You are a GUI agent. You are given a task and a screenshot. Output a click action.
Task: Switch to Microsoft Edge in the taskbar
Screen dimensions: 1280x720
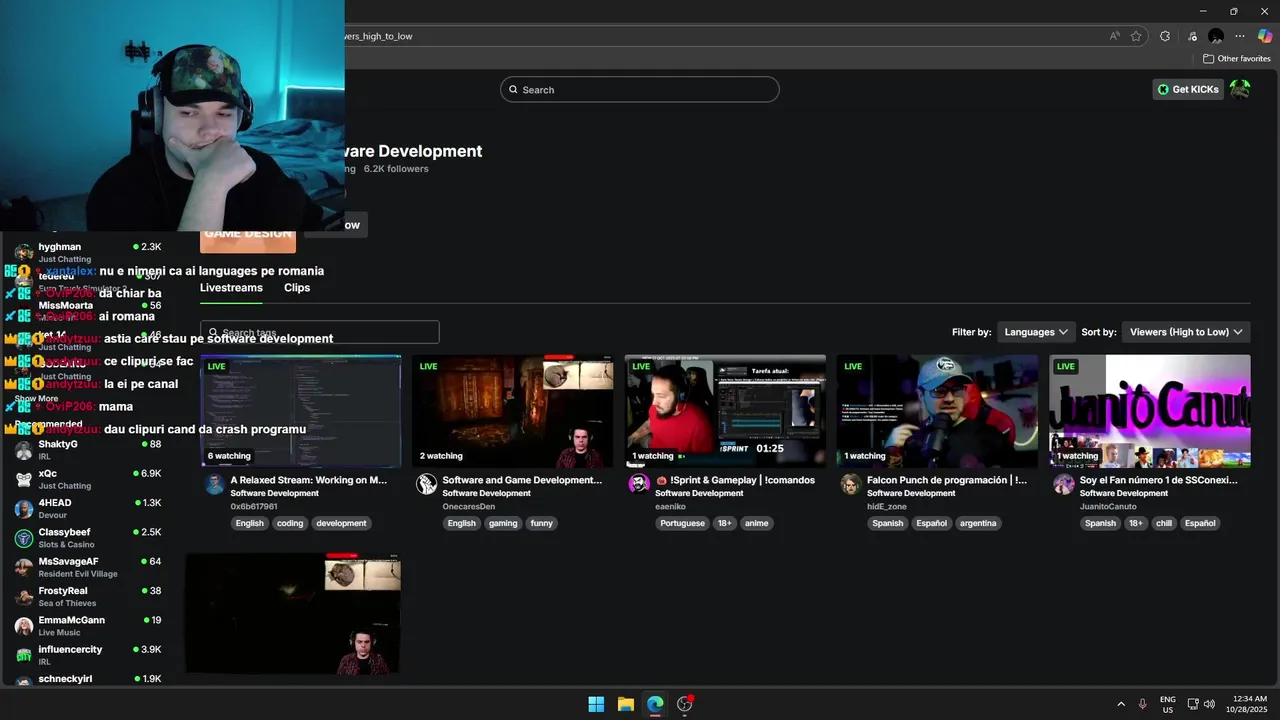point(655,704)
